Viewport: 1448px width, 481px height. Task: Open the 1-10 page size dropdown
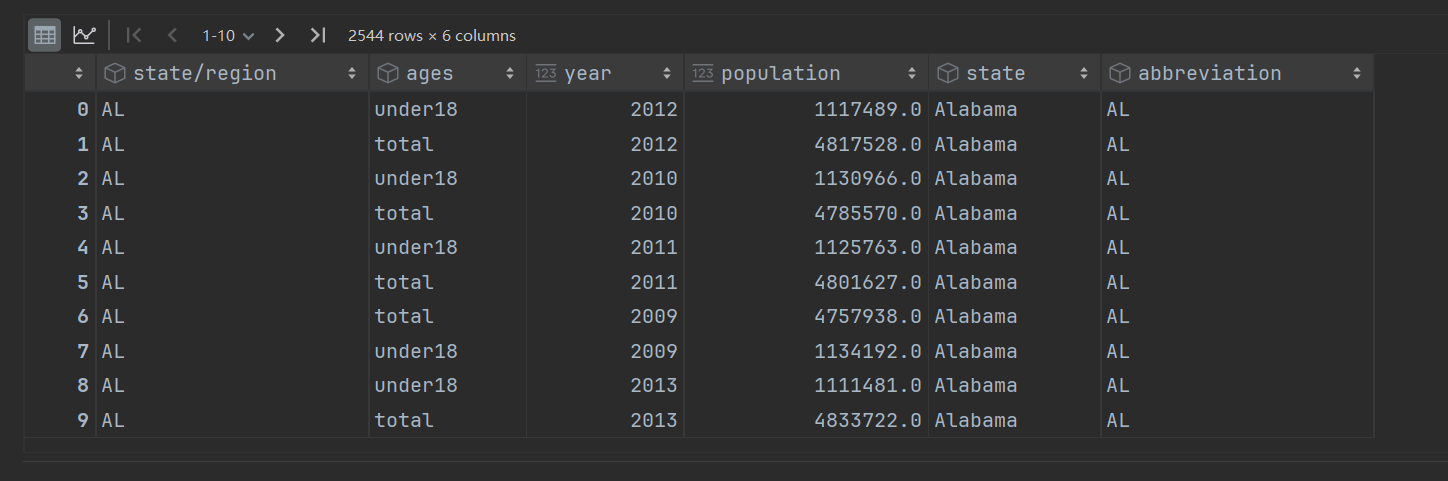click(228, 35)
